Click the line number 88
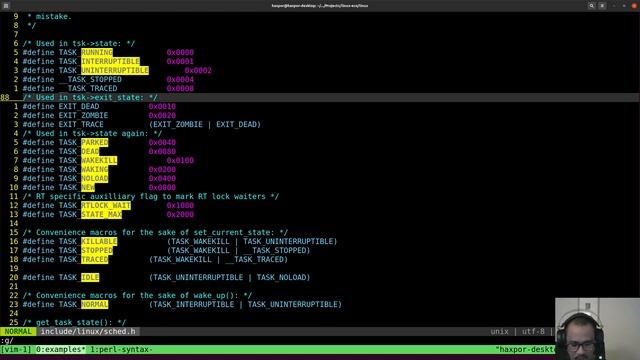This screenshot has height=360, width=640. pos(5,97)
